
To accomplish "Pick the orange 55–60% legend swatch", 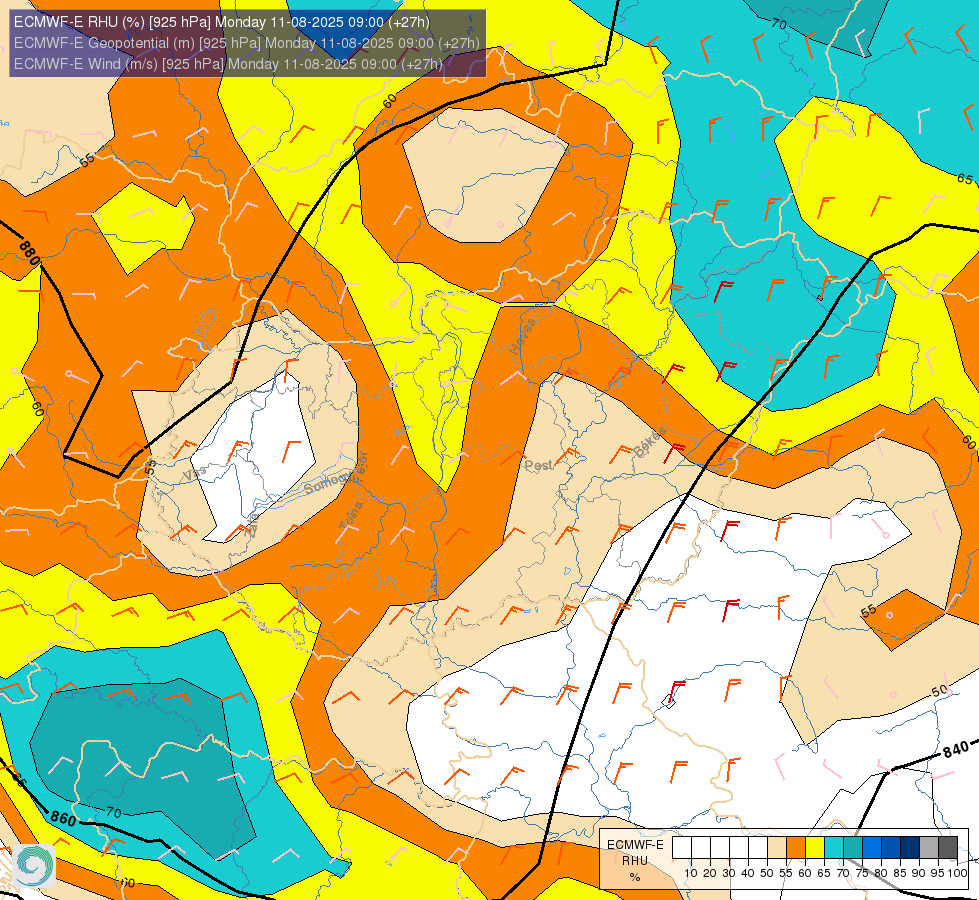I will (x=795, y=848).
